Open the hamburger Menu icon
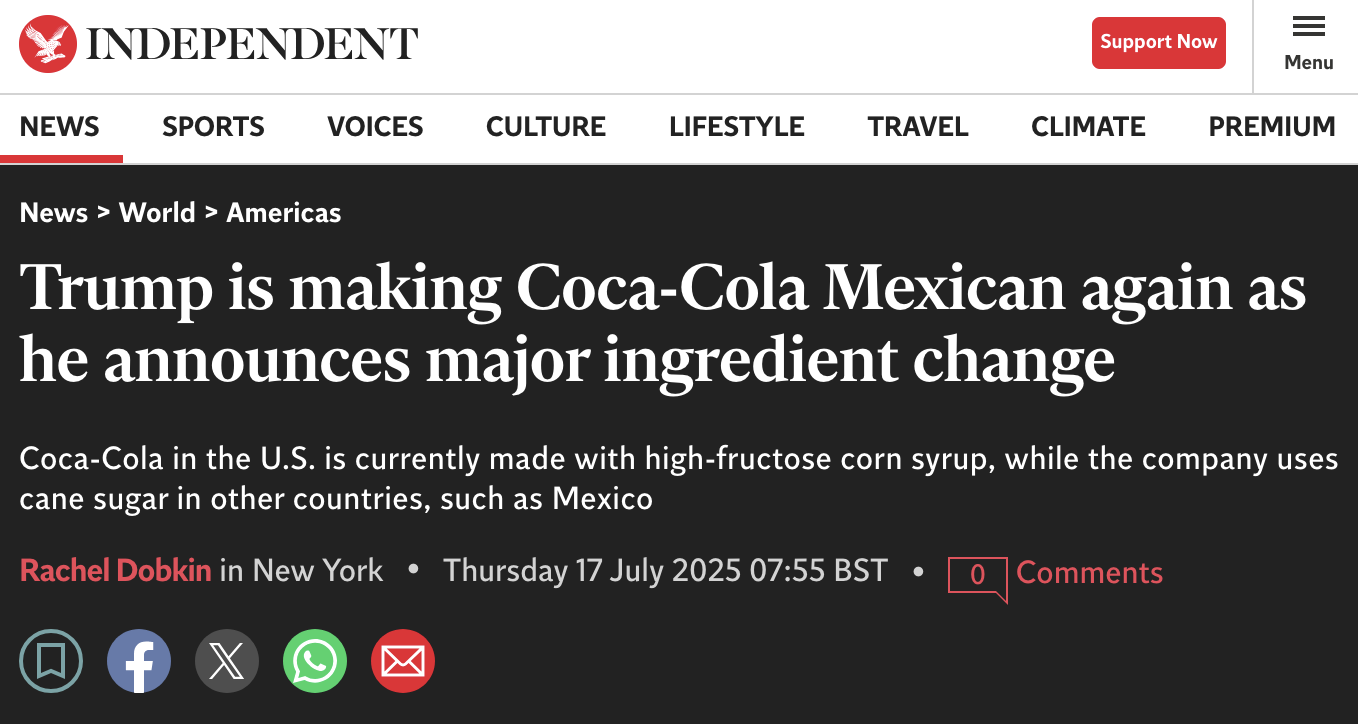Image resolution: width=1358 pixels, height=724 pixels. tap(1309, 27)
